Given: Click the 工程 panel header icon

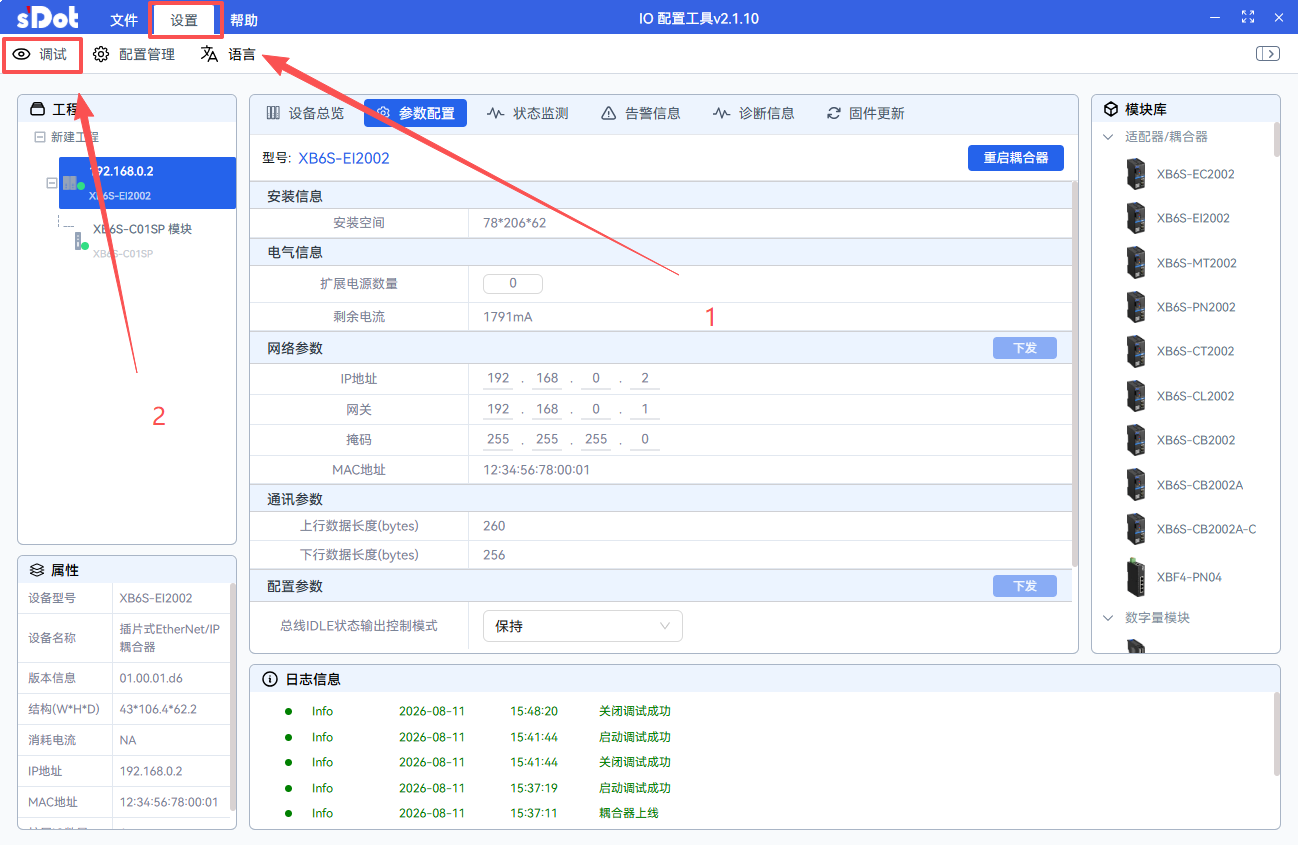Looking at the screenshot, I should (x=38, y=109).
